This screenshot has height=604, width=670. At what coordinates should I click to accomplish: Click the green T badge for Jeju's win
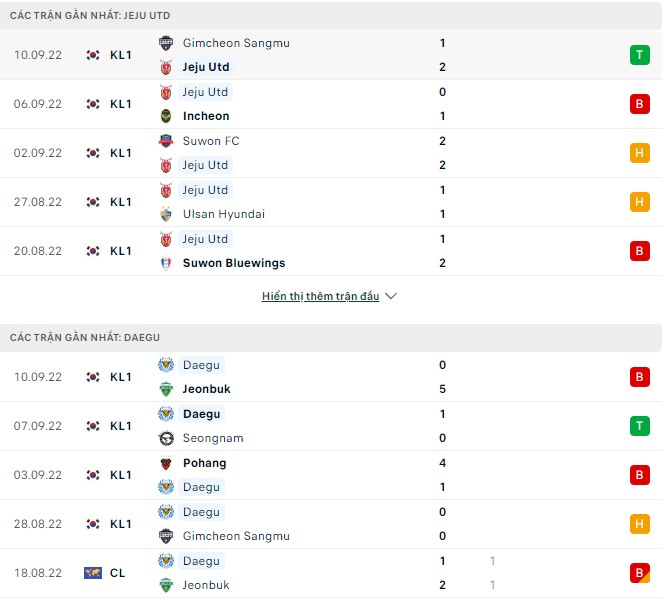[640, 55]
